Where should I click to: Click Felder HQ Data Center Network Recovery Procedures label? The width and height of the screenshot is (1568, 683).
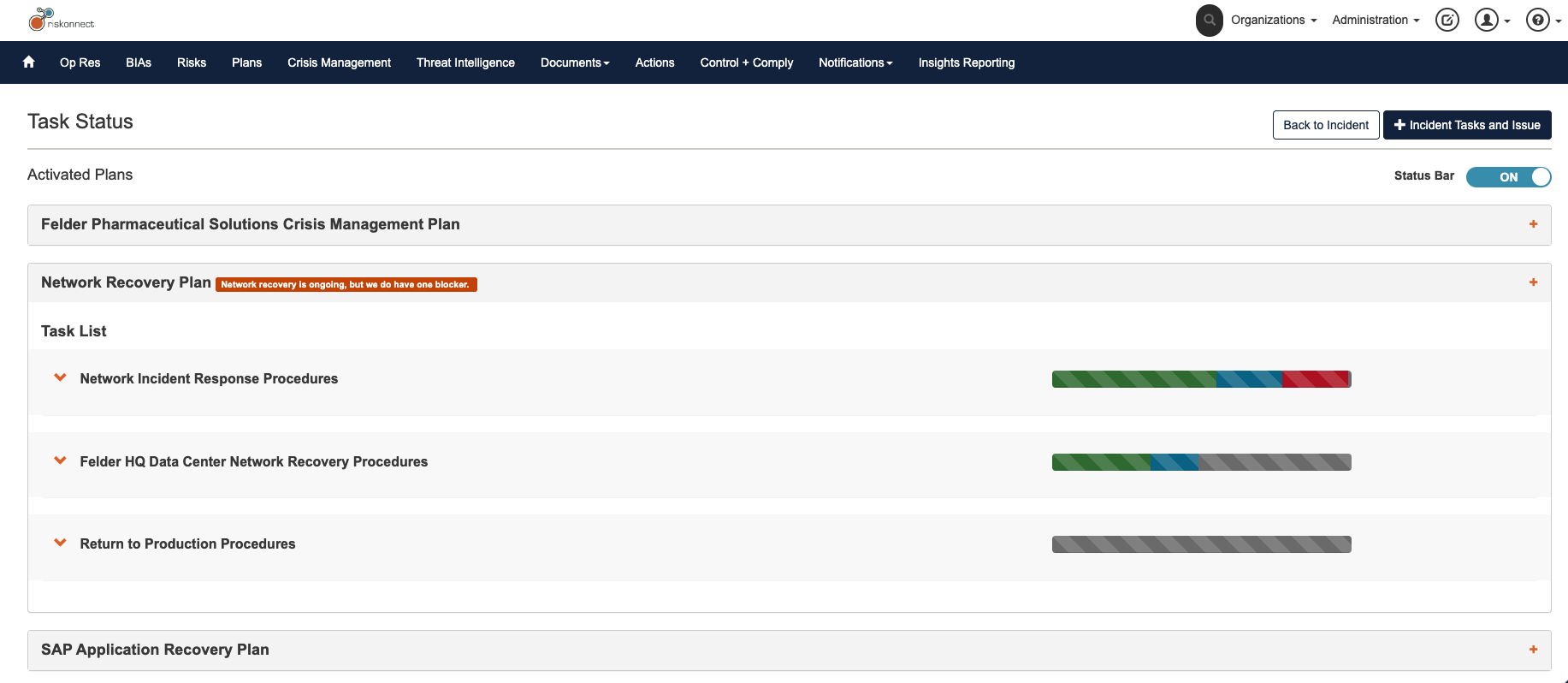[254, 461]
